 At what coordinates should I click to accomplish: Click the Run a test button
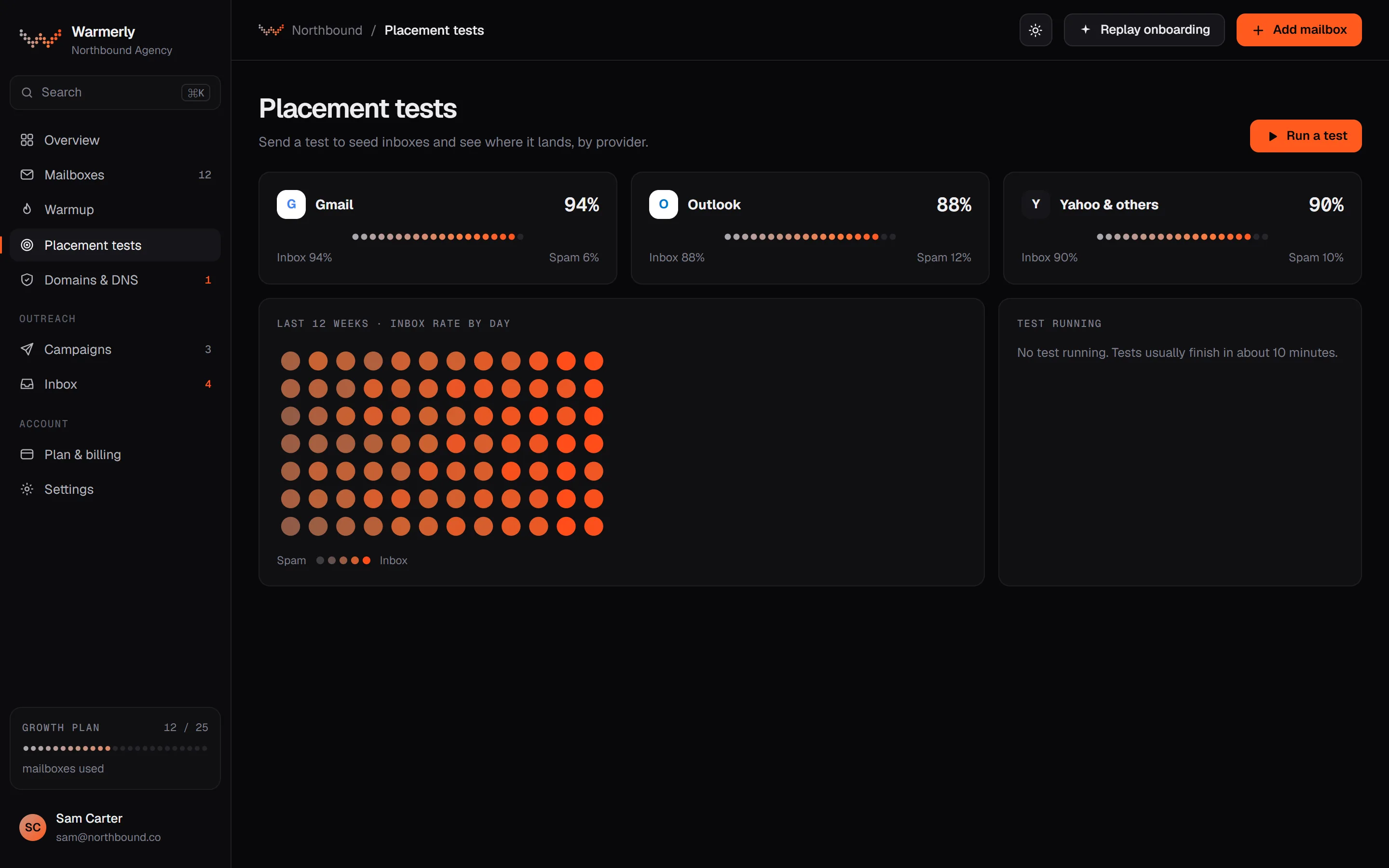click(x=1306, y=136)
